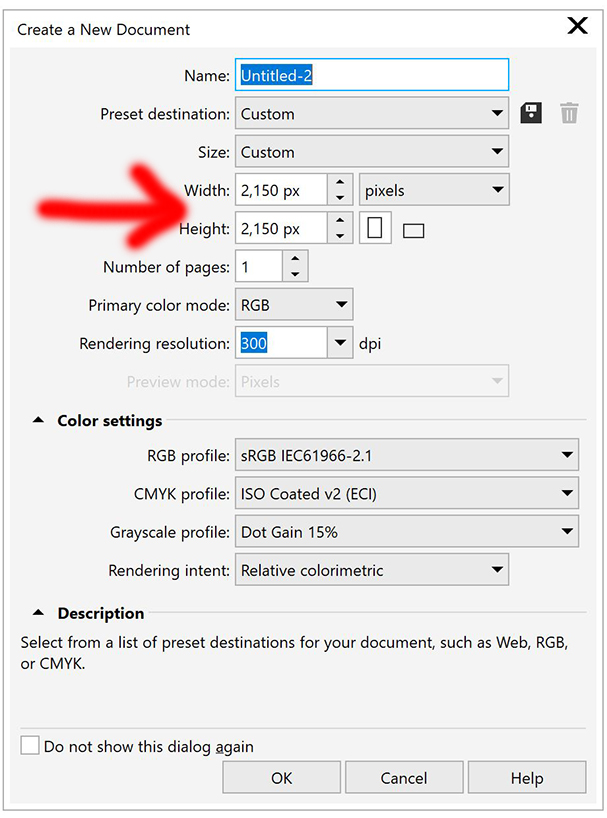Decrease number of pages with down arrow
The width and height of the screenshot is (607, 818).
[x=295, y=274]
